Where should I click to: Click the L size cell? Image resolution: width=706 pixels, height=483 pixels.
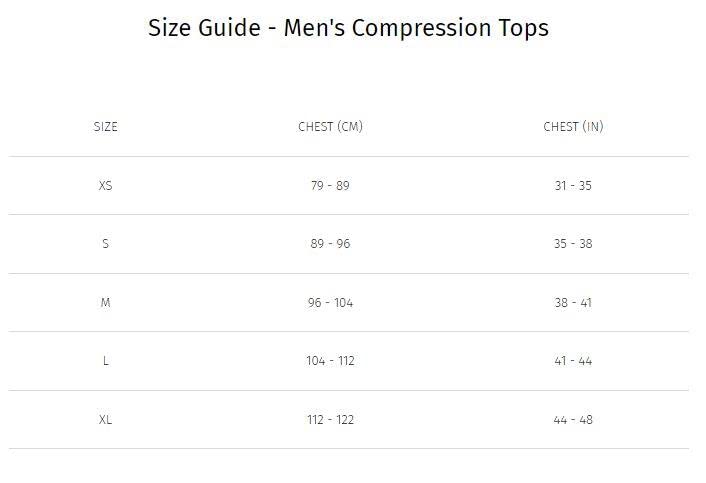pos(106,361)
